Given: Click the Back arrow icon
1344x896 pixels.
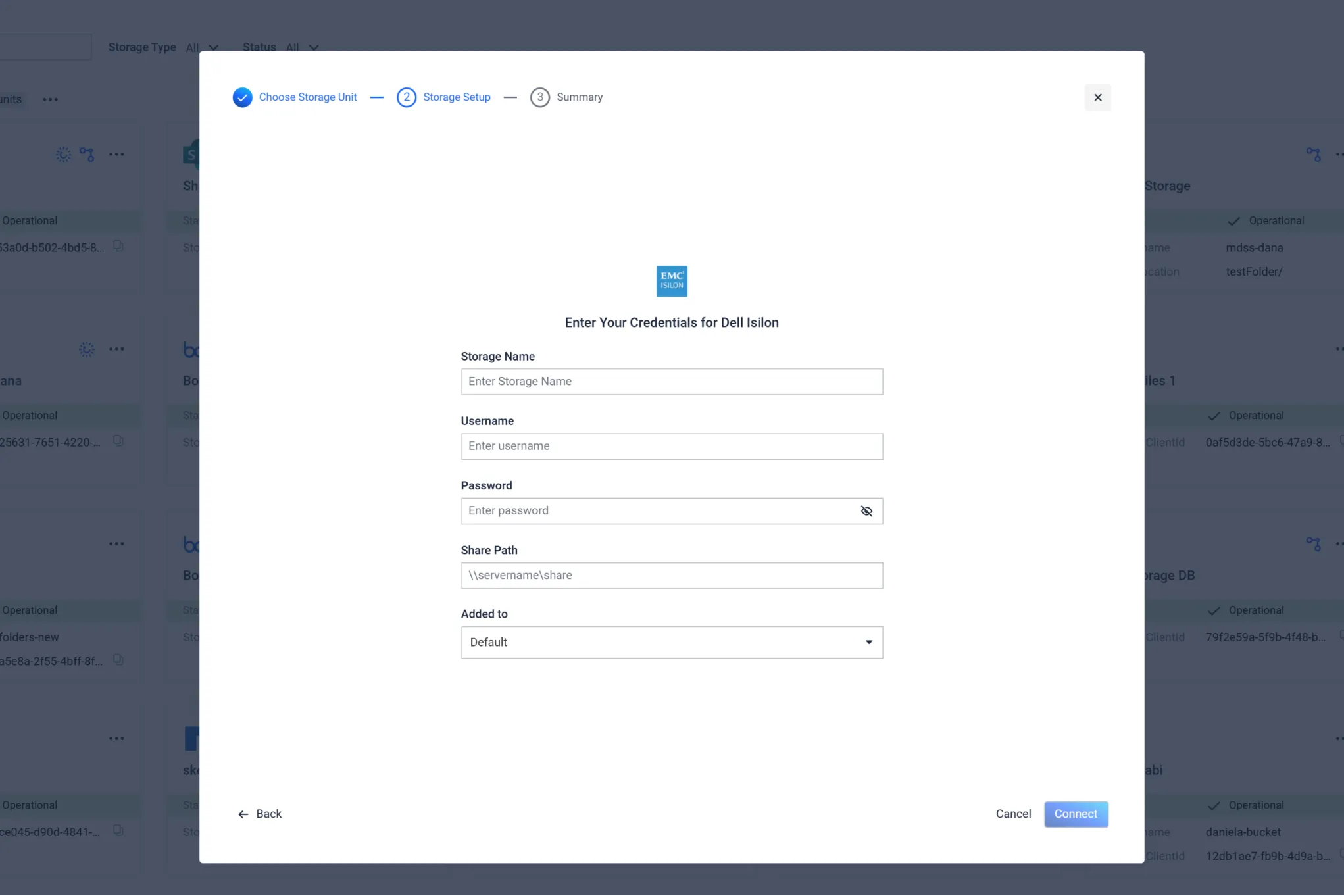Looking at the screenshot, I should (243, 814).
